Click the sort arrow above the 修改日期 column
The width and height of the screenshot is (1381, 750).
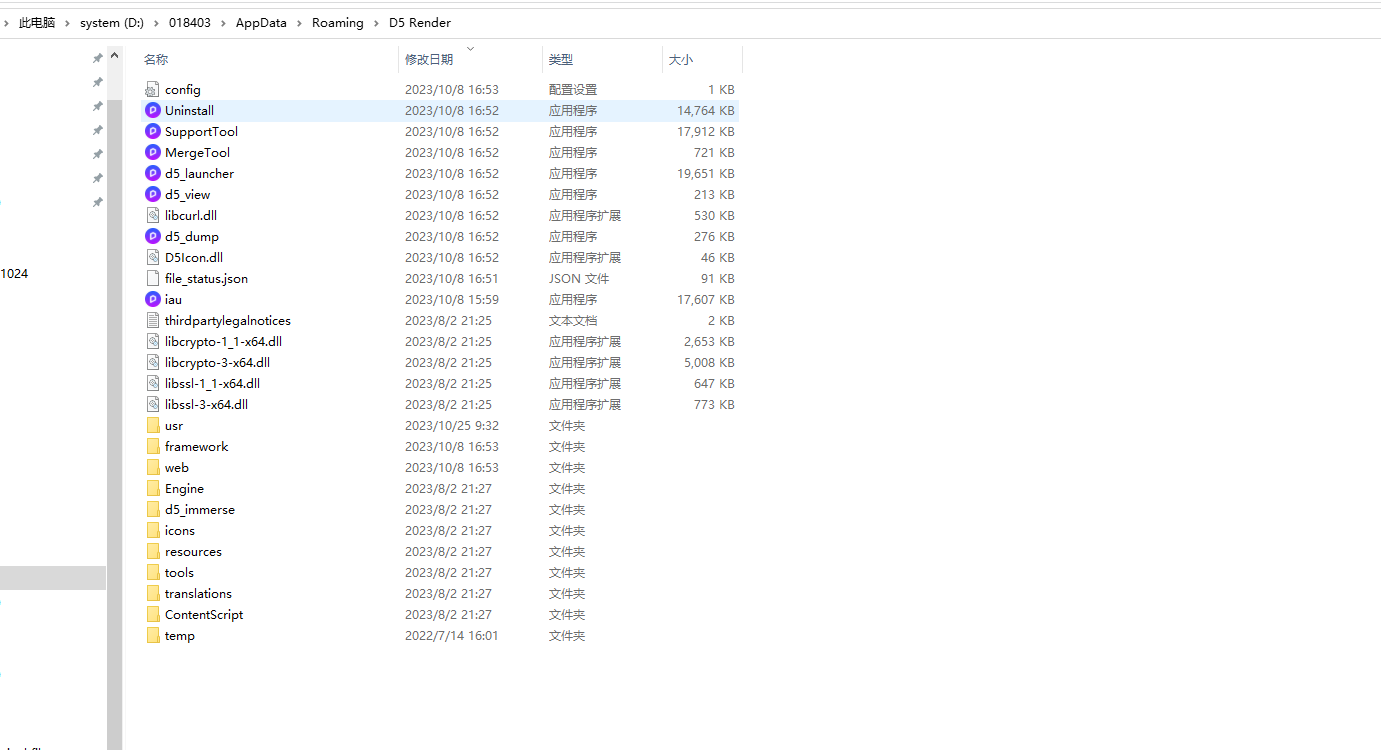(470, 48)
